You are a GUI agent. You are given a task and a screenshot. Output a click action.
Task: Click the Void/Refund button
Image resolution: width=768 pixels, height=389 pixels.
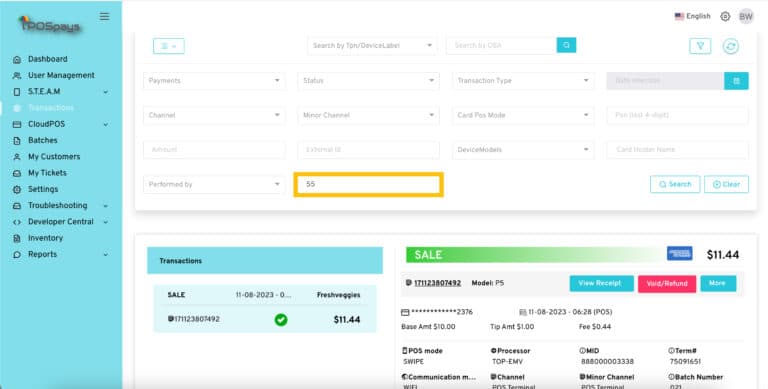[x=667, y=284]
